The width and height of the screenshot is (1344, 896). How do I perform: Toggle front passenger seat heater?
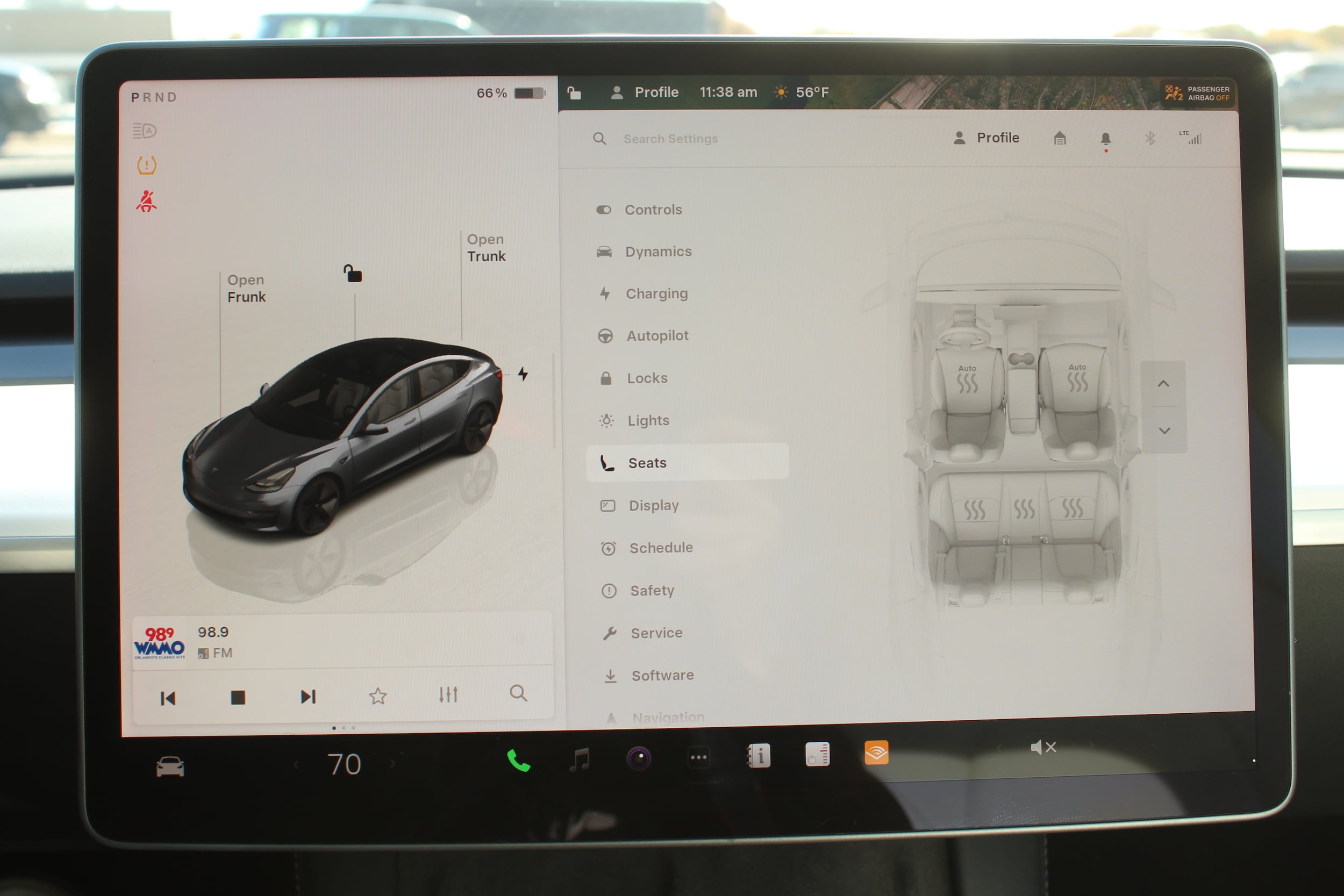[1077, 380]
